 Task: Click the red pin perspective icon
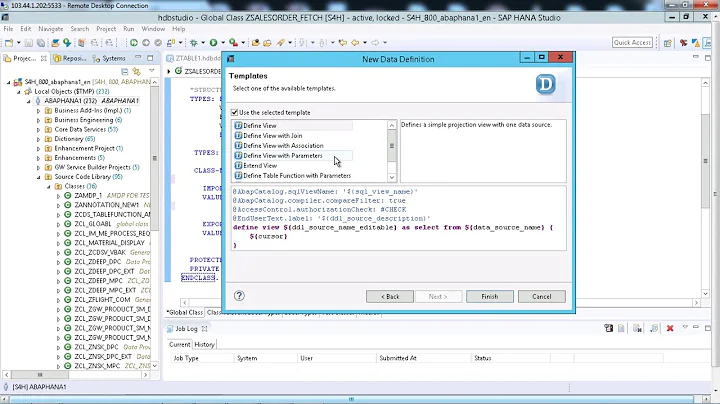point(684,43)
